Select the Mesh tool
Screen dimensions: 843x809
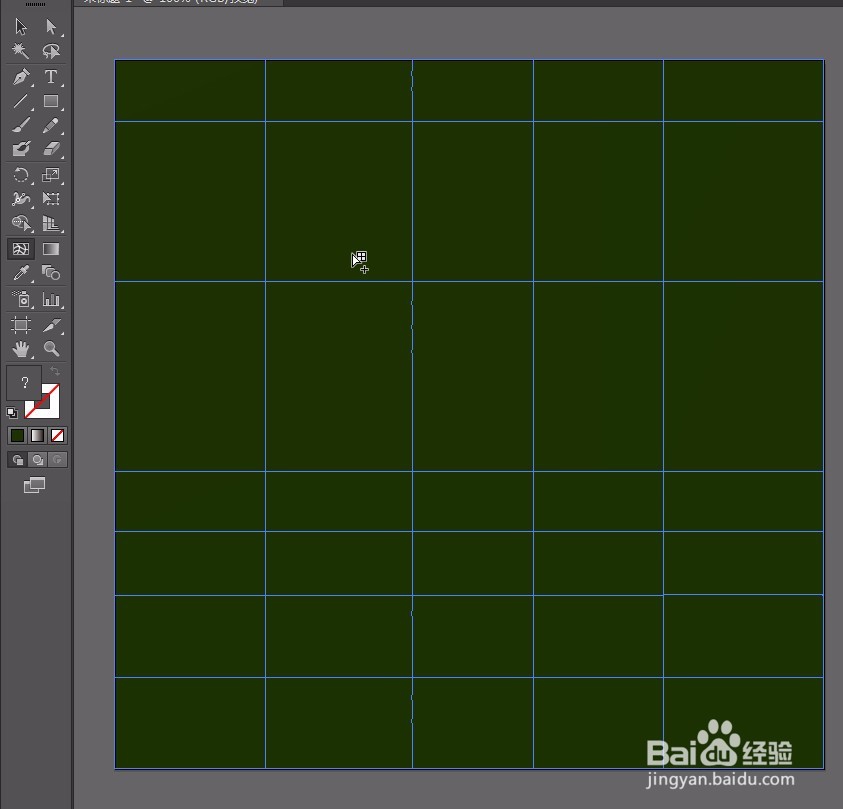pyautogui.click(x=20, y=249)
